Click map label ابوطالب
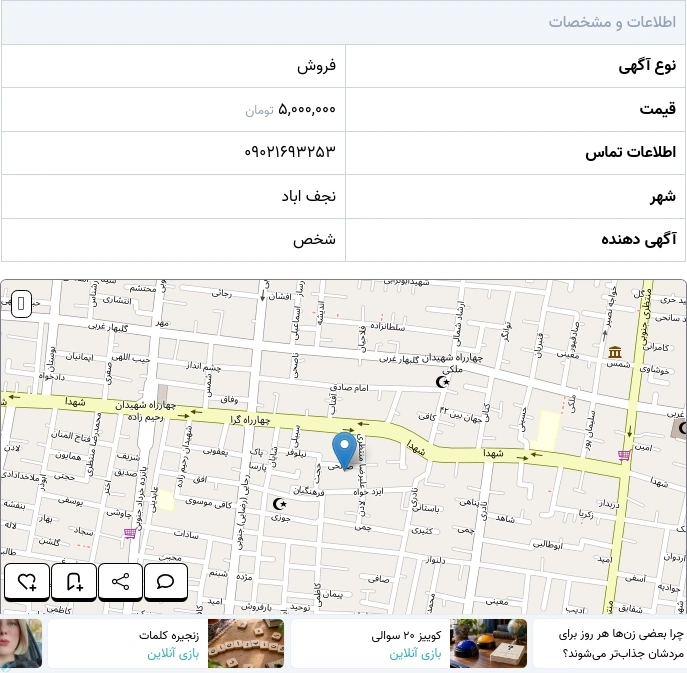The width and height of the screenshot is (687, 673). pyautogui.click(x=547, y=545)
